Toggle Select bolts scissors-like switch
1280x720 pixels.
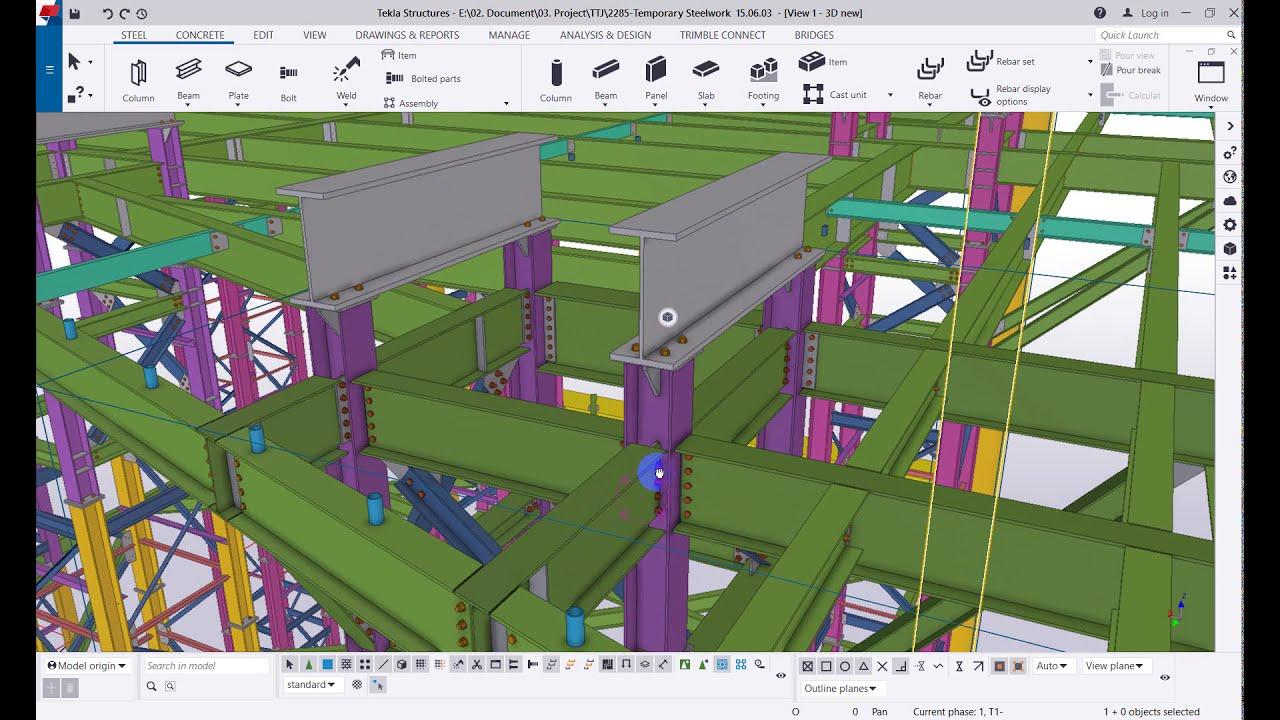[477, 665]
